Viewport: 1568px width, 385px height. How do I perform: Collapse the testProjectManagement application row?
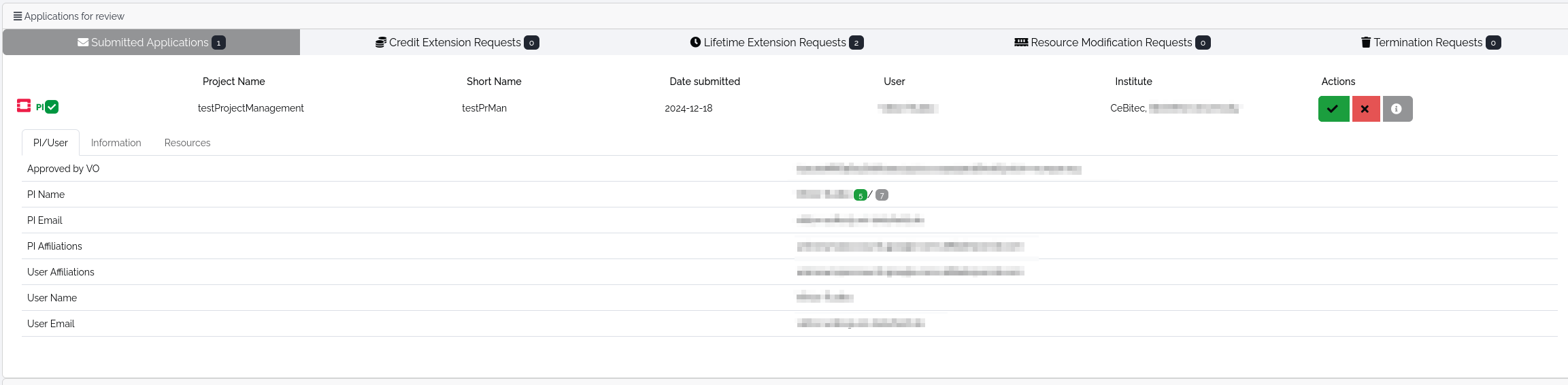click(250, 108)
